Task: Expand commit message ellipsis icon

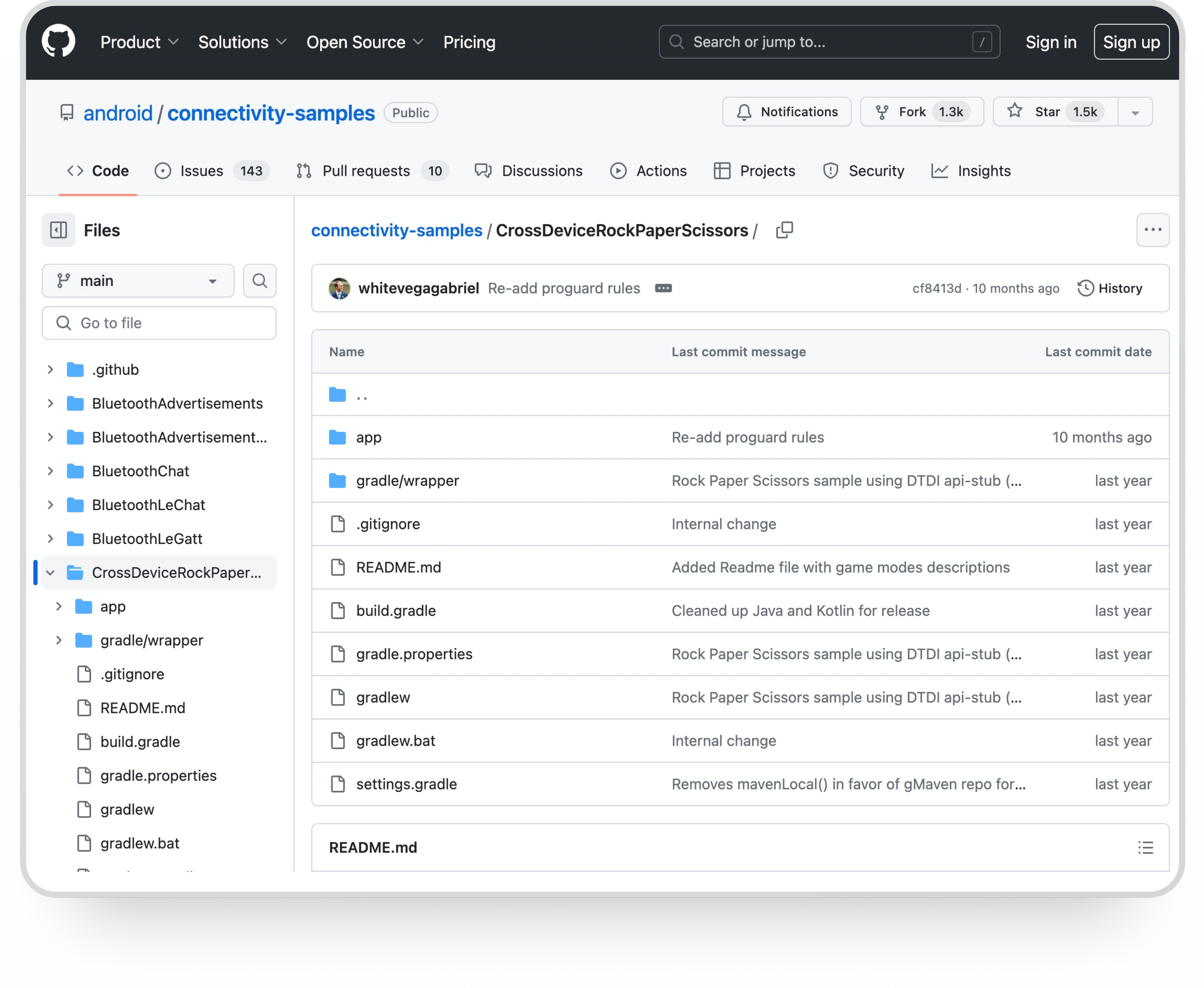Action: 663,289
